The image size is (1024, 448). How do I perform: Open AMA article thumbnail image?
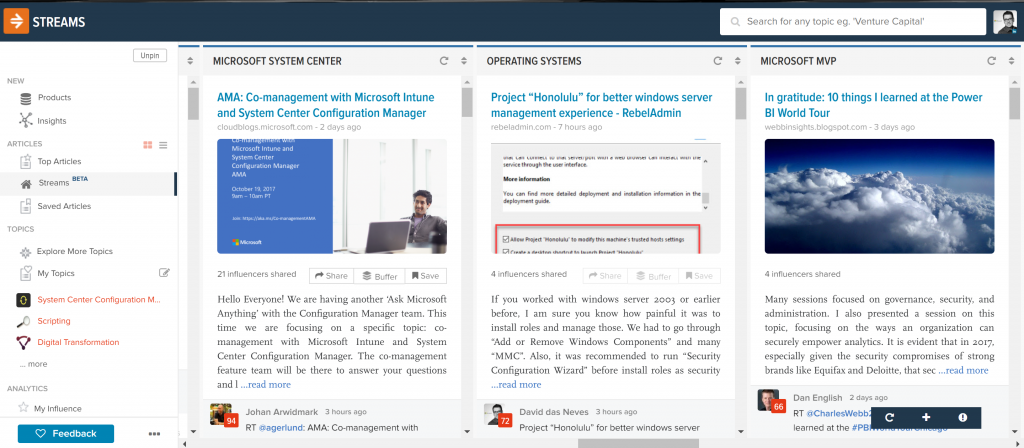(332, 196)
